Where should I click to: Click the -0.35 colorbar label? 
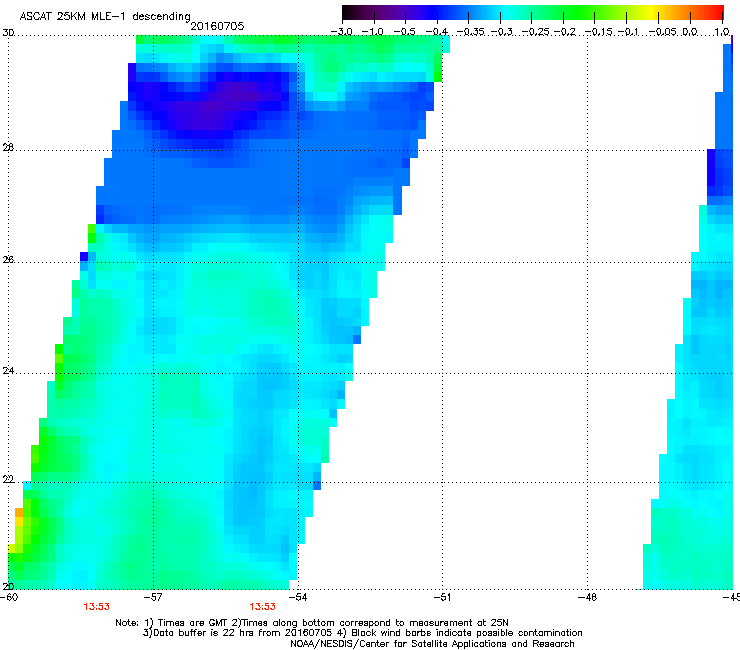point(471,32)
